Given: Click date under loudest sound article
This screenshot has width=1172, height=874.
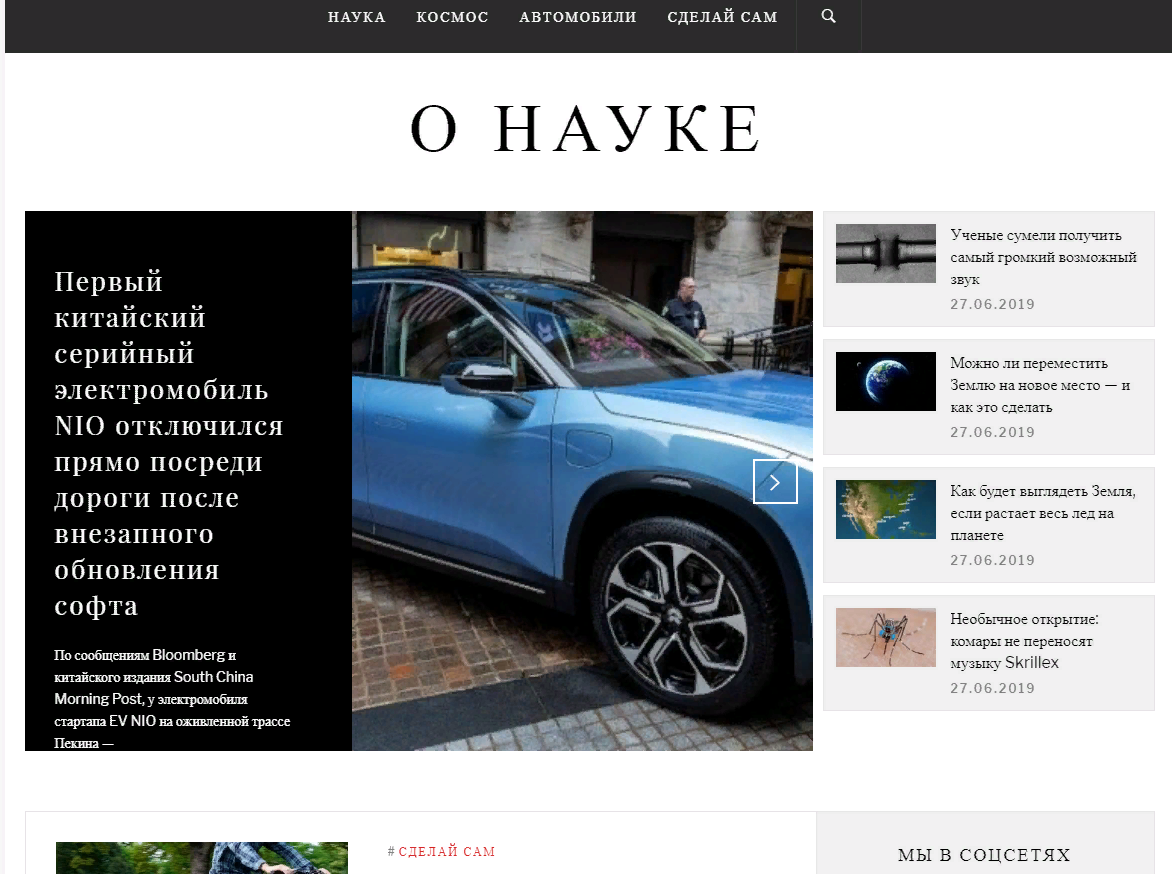Looking at the screenshot, I should 992,304.
